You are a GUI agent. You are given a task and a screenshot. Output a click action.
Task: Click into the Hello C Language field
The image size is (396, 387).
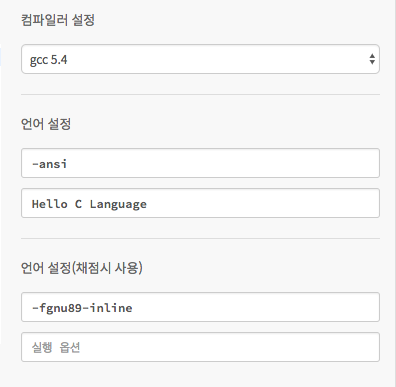200,203
